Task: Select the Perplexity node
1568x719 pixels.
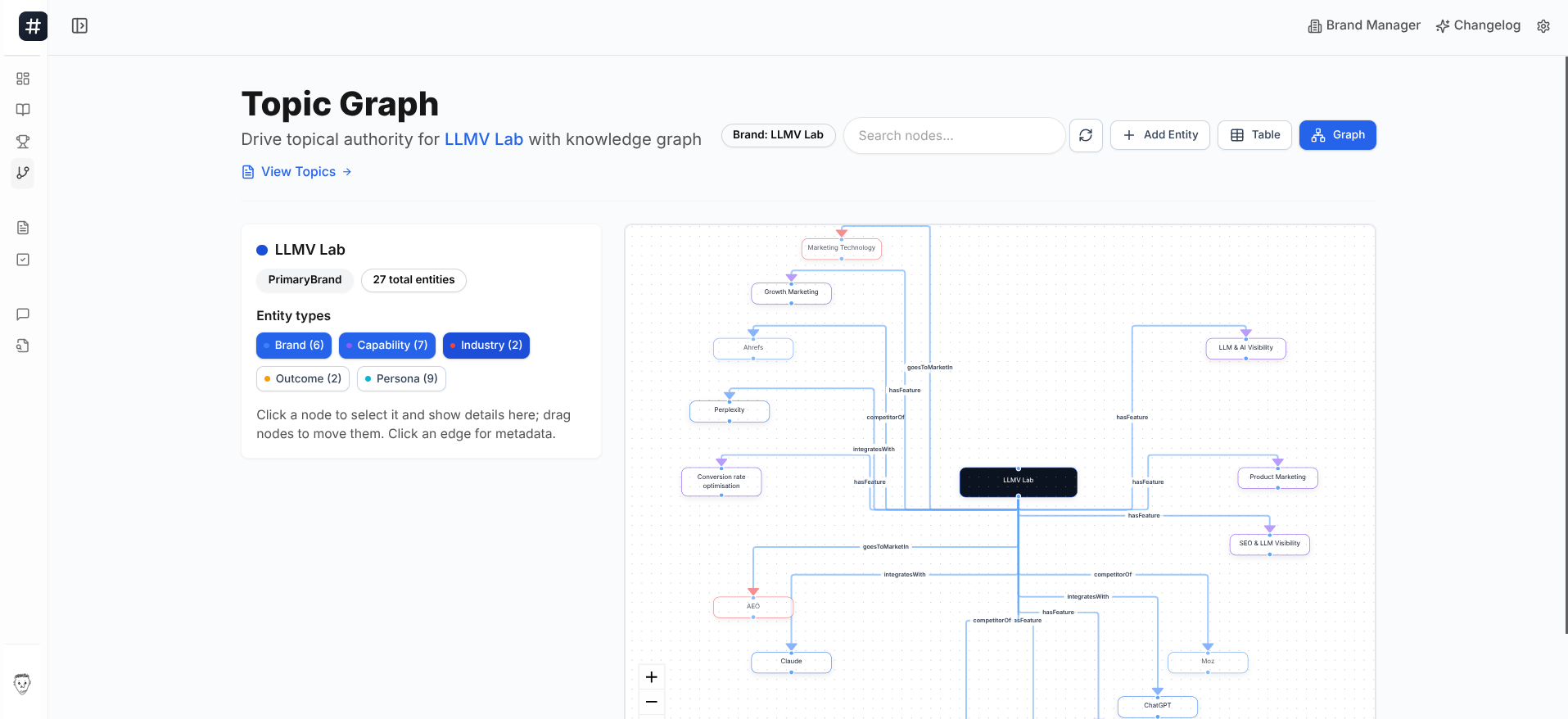Action: [730, 411]
